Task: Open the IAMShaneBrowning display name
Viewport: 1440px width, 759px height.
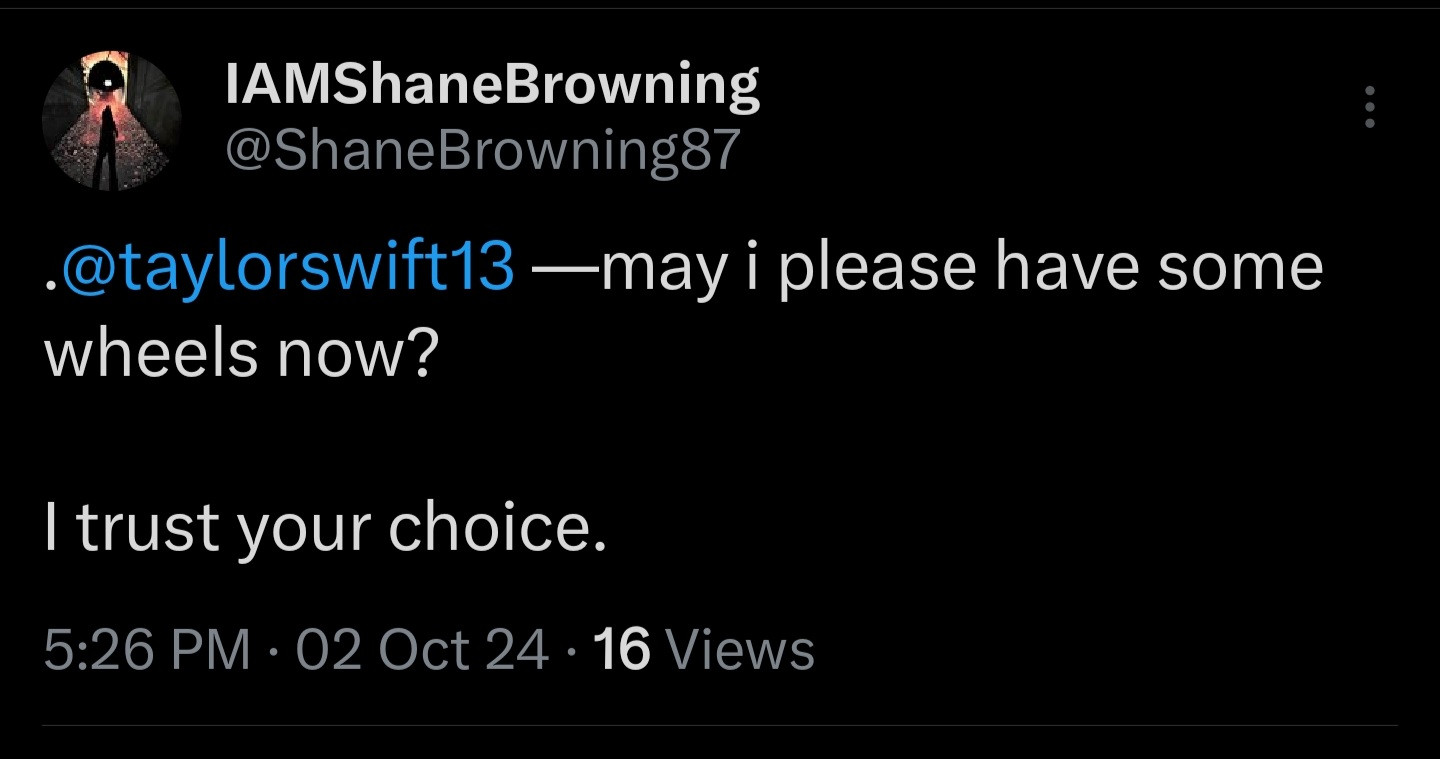Action: [492, 84]
